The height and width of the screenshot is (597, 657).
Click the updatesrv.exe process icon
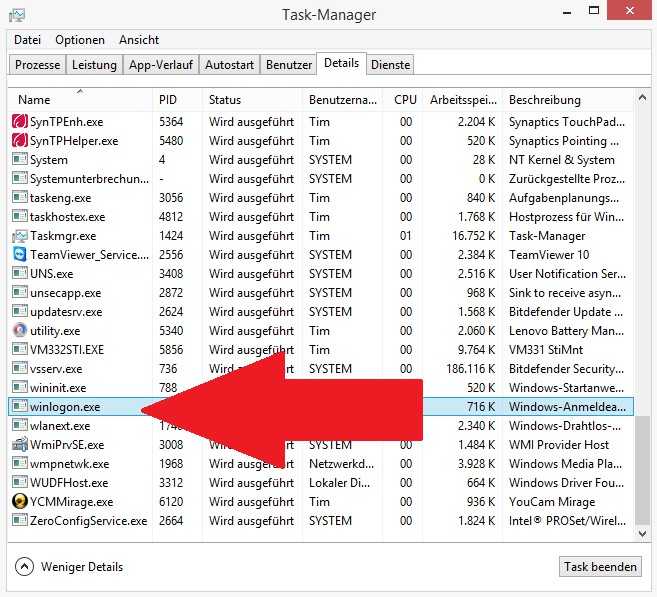tap(20, 311)
